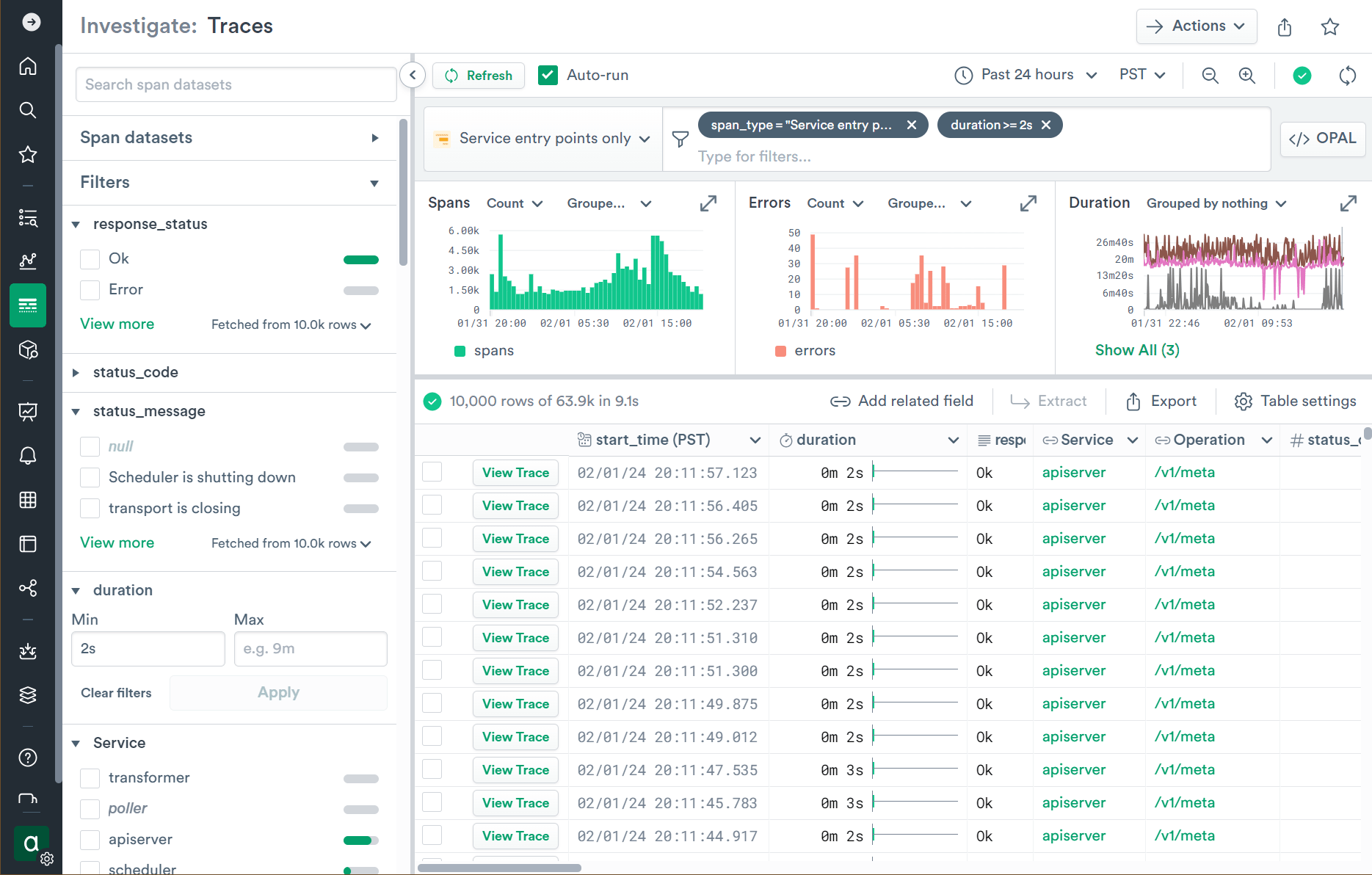This screenshot has width=1372, height=875.
Task: Open Errors chart Count dropdown
Action: coord(835,203)
